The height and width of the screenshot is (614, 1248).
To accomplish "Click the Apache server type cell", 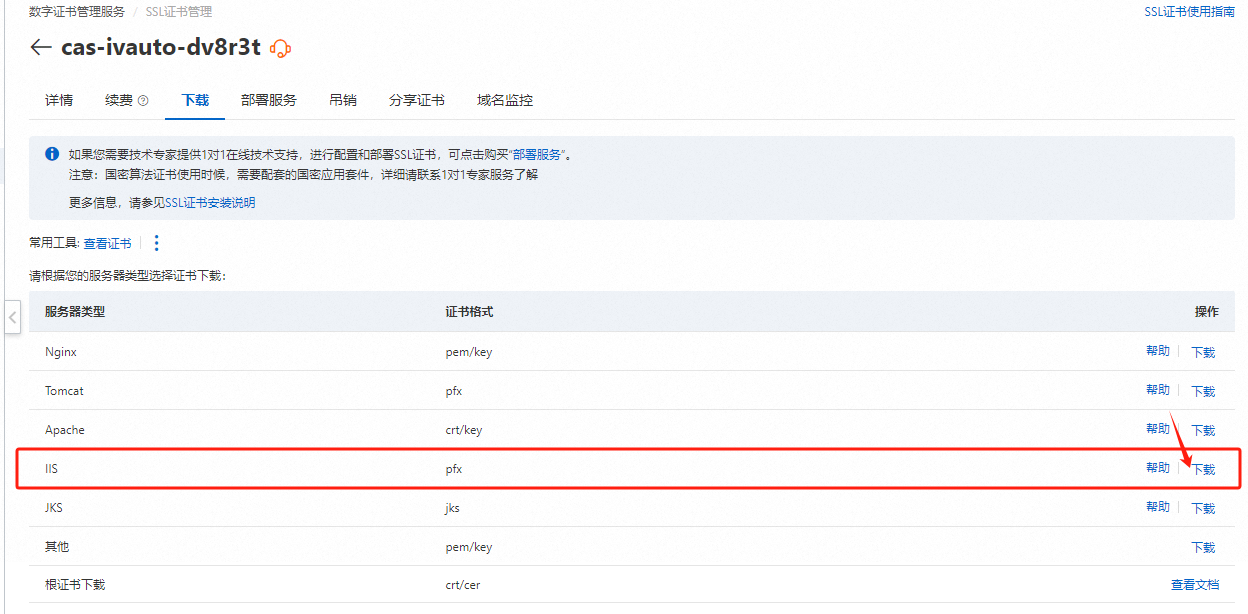I will (65, 430).
